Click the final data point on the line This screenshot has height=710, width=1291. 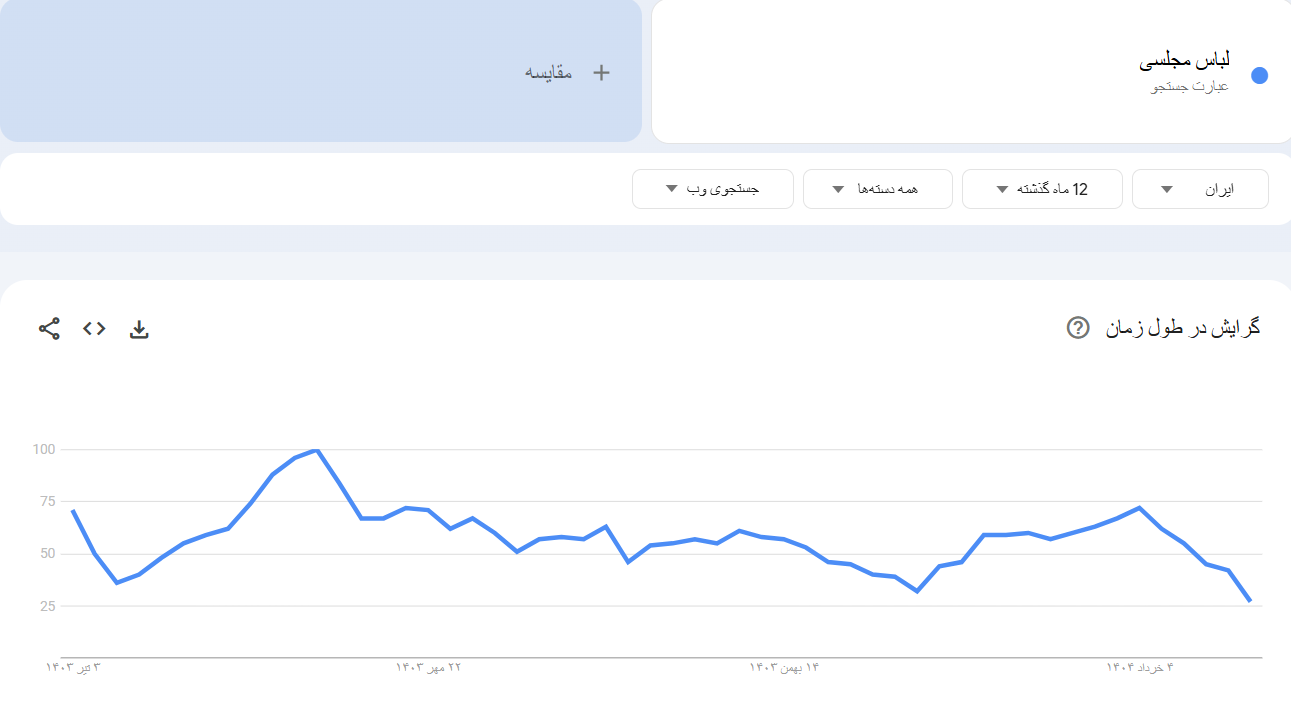(x=1250, y=601)
